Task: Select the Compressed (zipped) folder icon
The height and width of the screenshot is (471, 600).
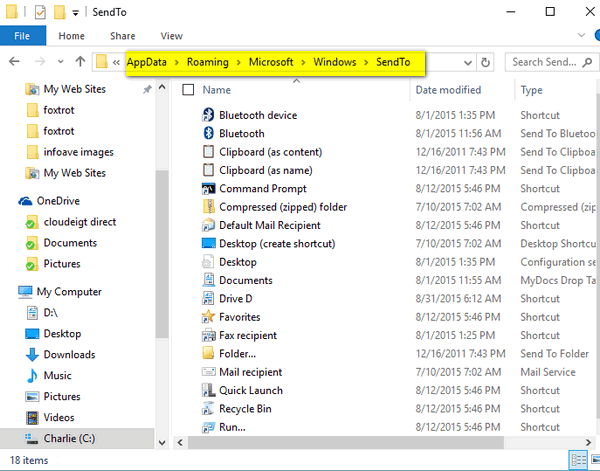Action: pos(208,207)
